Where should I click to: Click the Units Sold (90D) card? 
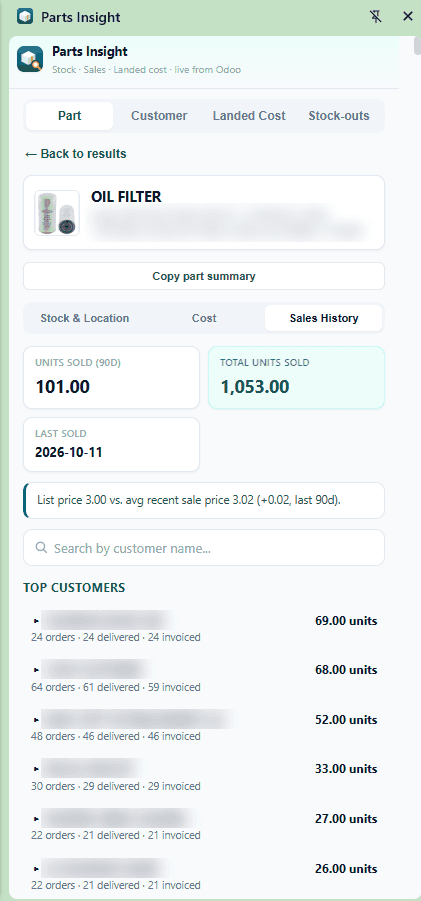coord(111,378)
